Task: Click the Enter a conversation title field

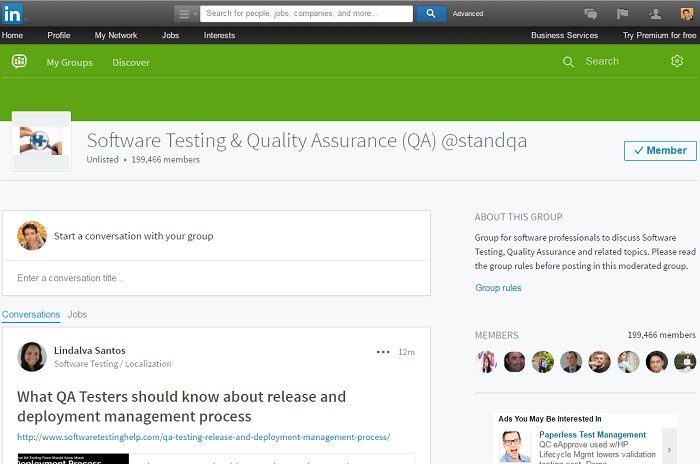Action: pyautogui.click(x=216, y=278)
